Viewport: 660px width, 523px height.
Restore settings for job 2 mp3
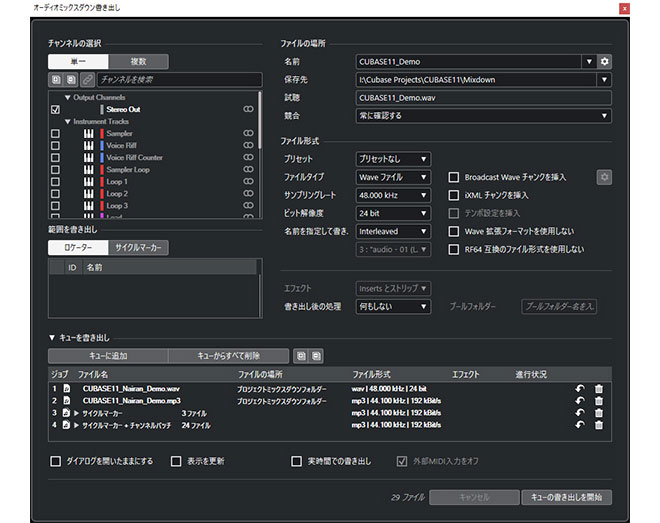580,401
